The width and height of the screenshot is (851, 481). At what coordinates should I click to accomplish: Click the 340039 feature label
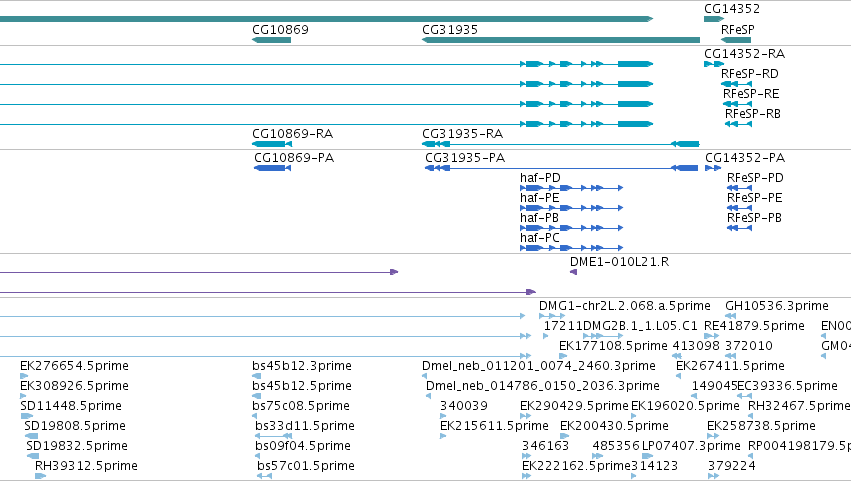pos(463,406)
